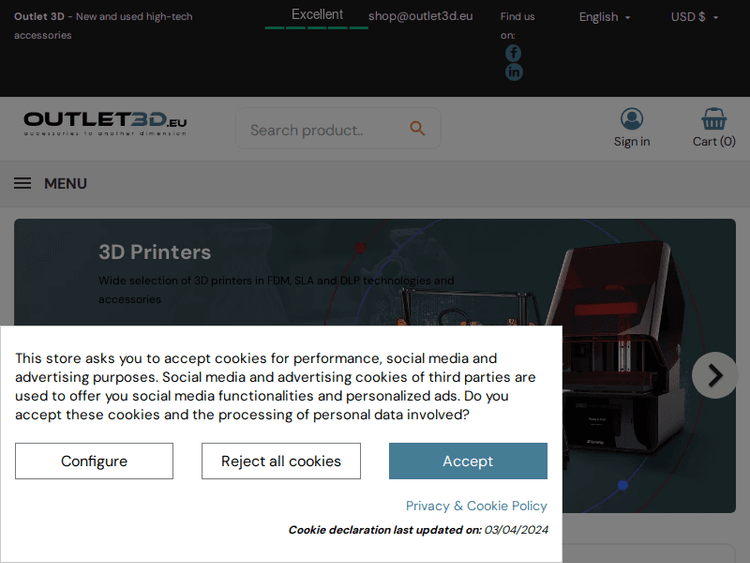The width and height of the screenshot is (750, 563).
Task: Open the shopping cart basket icon
Action: coord(713,120)
